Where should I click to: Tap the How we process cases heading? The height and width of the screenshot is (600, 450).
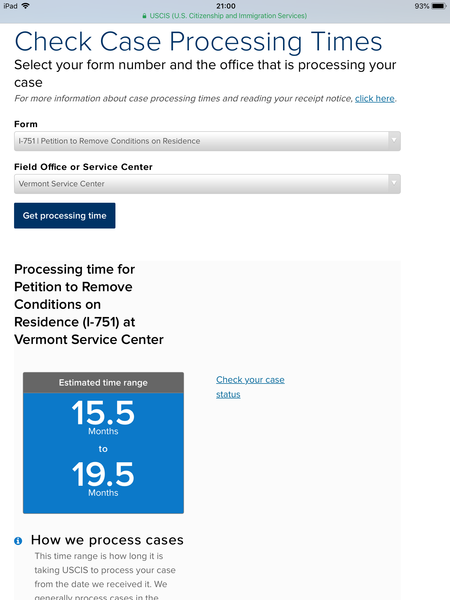click(107, 540)
